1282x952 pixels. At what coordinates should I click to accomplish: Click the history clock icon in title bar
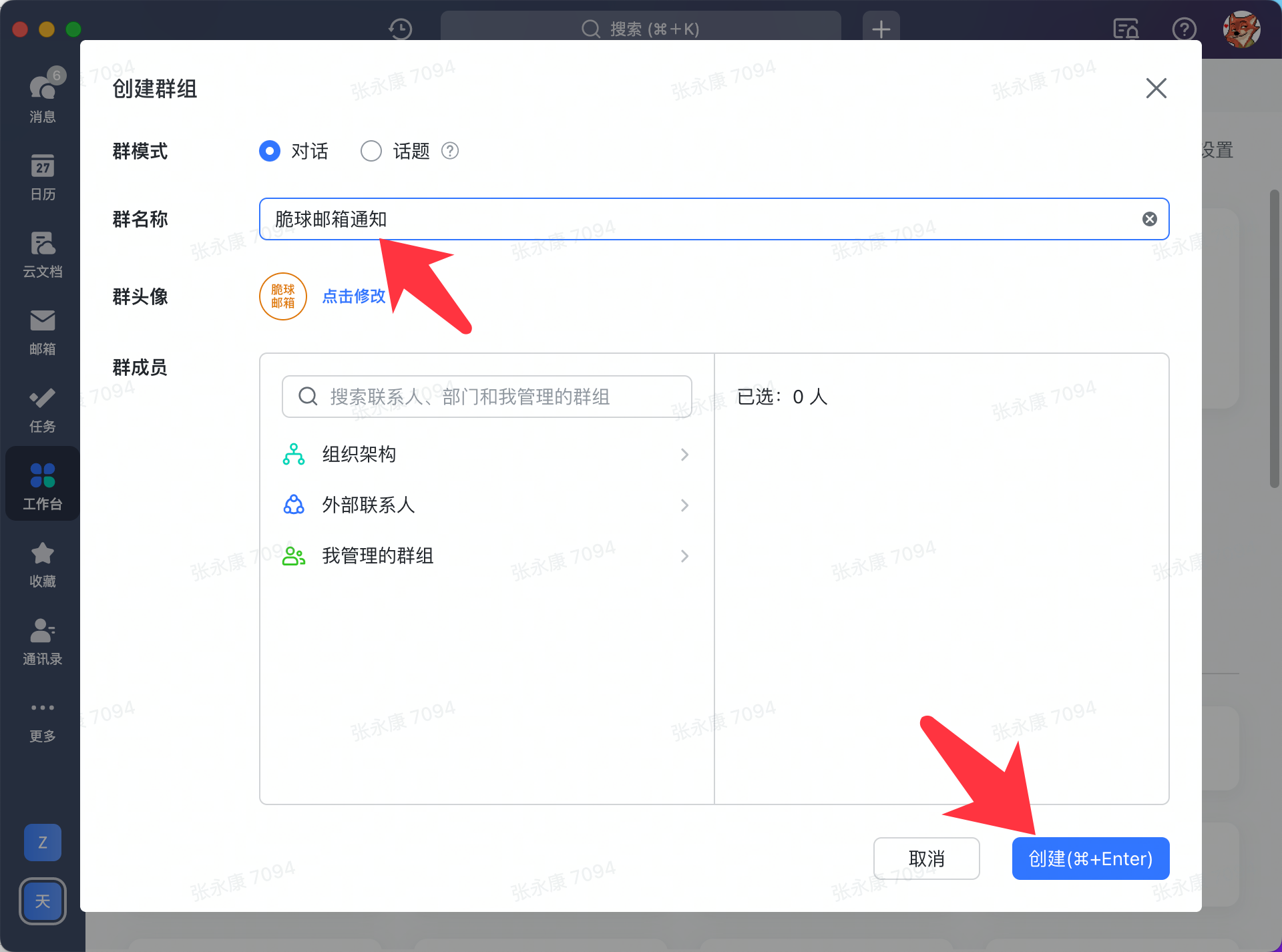(401, 29)
